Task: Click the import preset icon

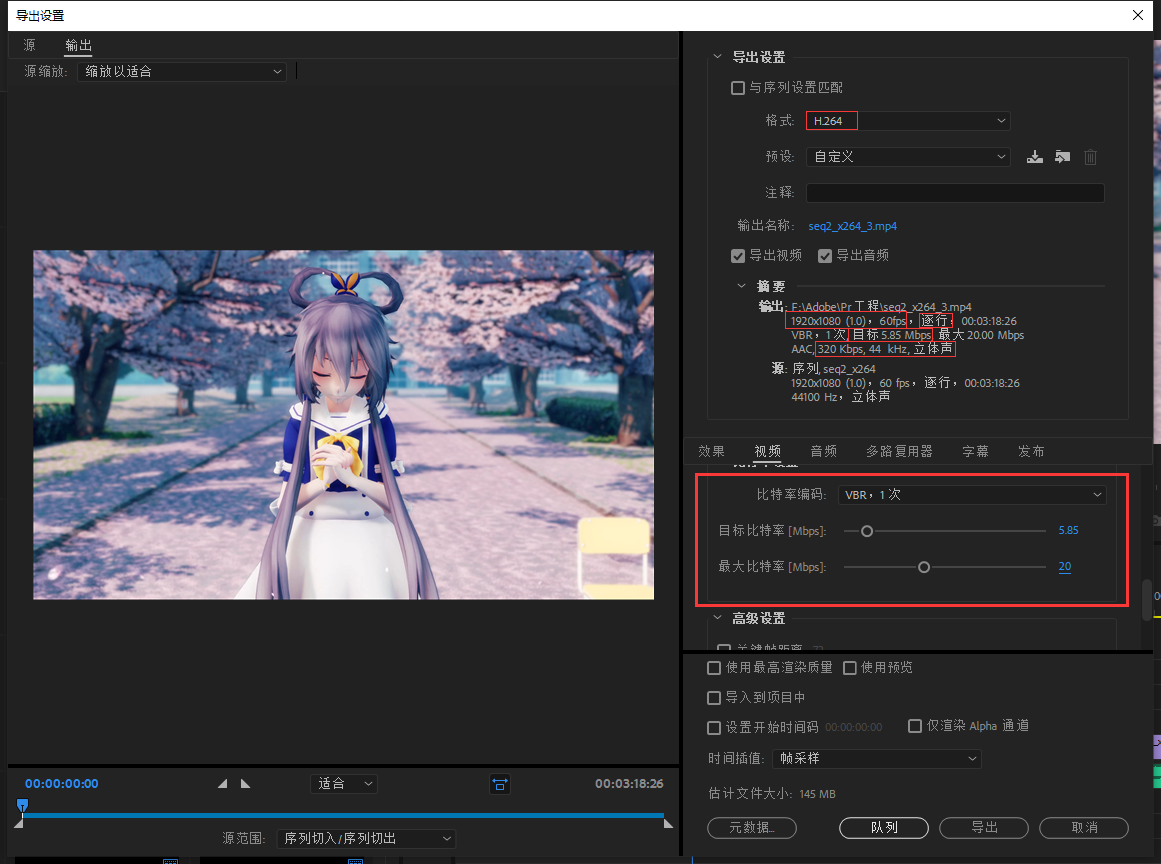Action: pyautogui.click(x=1063, y=157)
